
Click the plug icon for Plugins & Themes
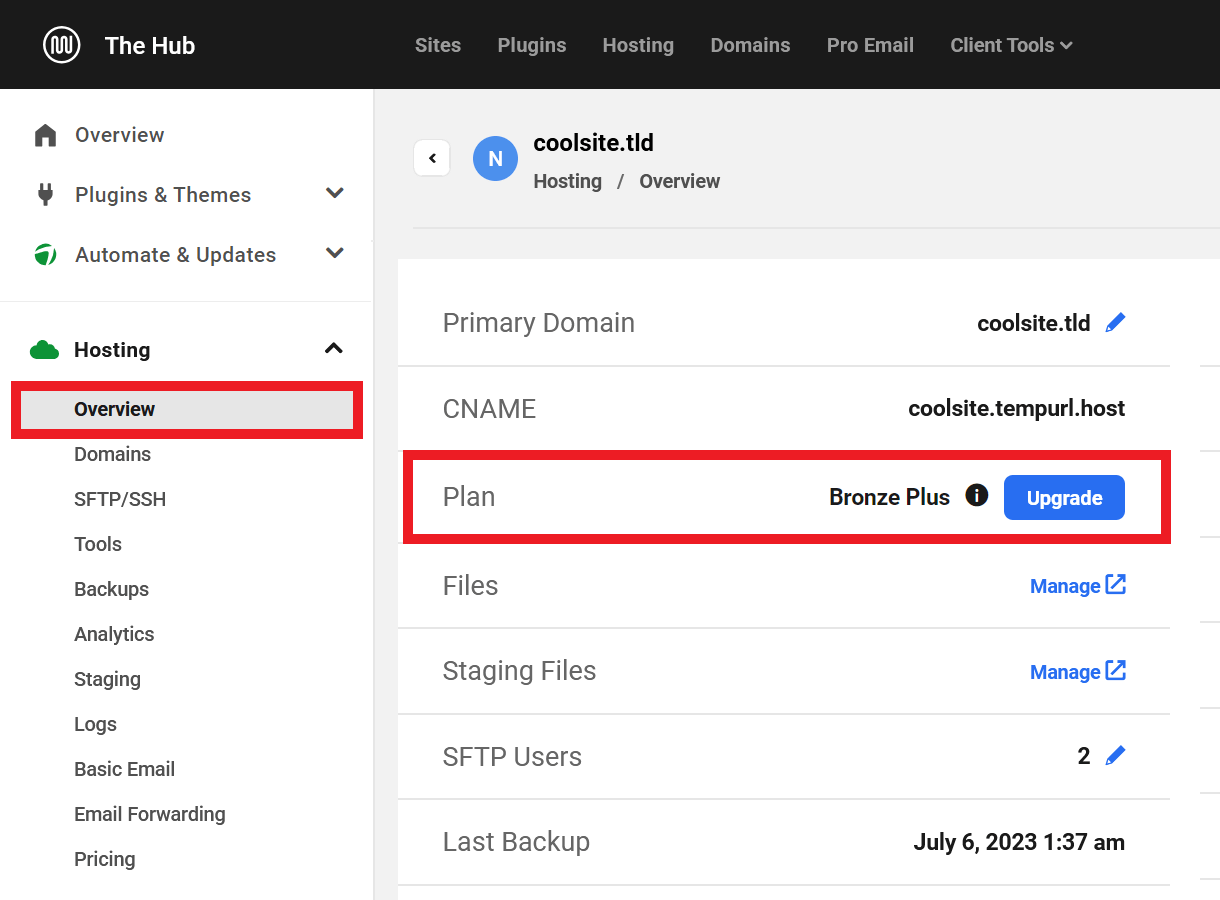pyautogui.click(x=45, y=195)
